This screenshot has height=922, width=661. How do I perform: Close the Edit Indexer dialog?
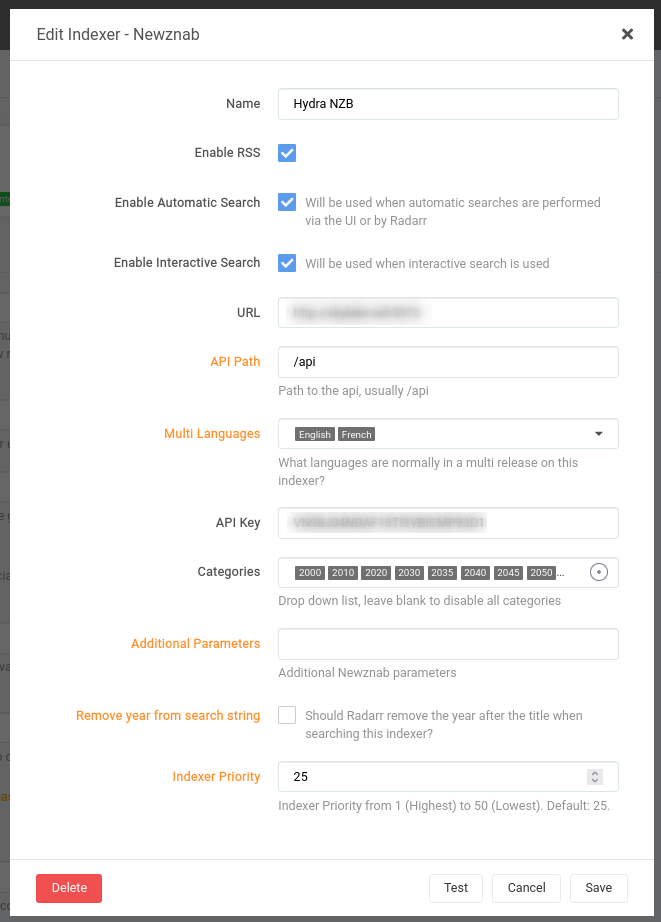627,33
